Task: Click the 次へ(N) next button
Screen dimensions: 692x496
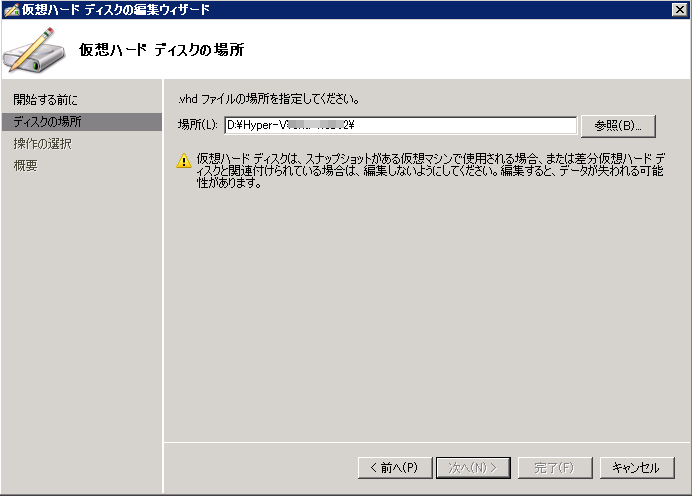Action: click(473, 467)
